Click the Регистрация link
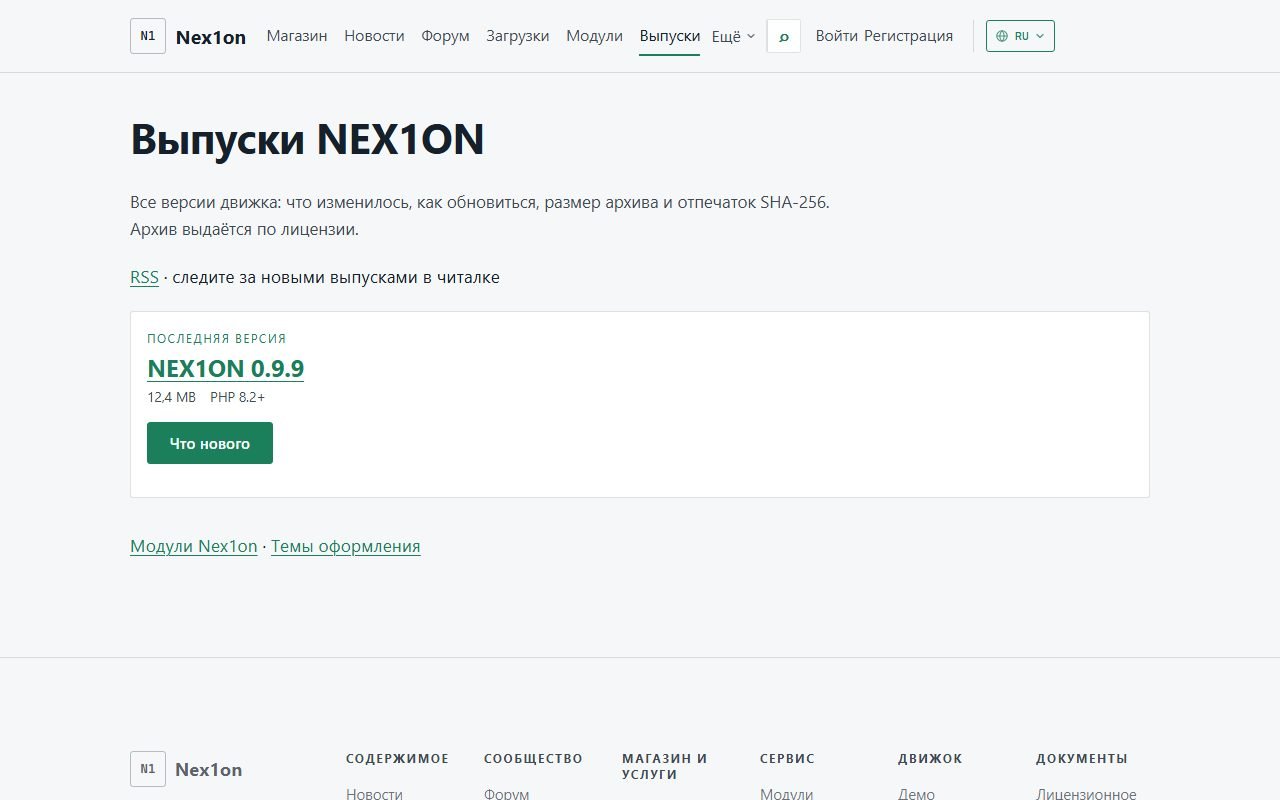 909,36
